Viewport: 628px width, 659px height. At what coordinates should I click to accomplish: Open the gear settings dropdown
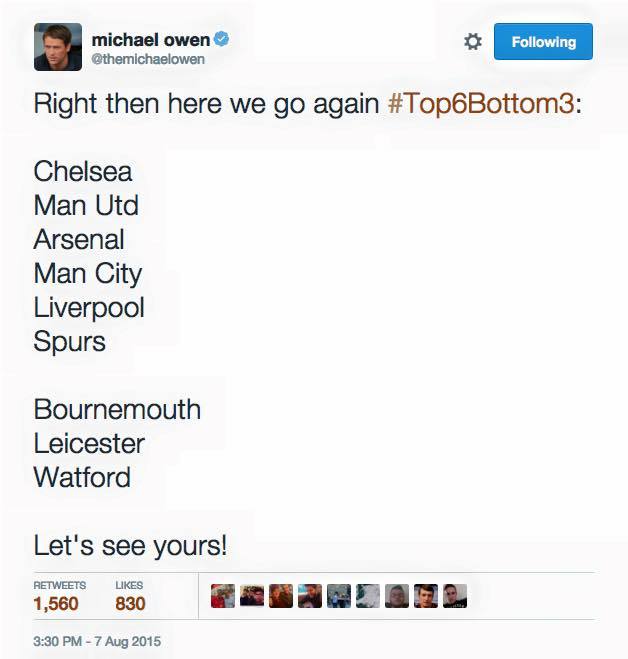click(473, 42)
